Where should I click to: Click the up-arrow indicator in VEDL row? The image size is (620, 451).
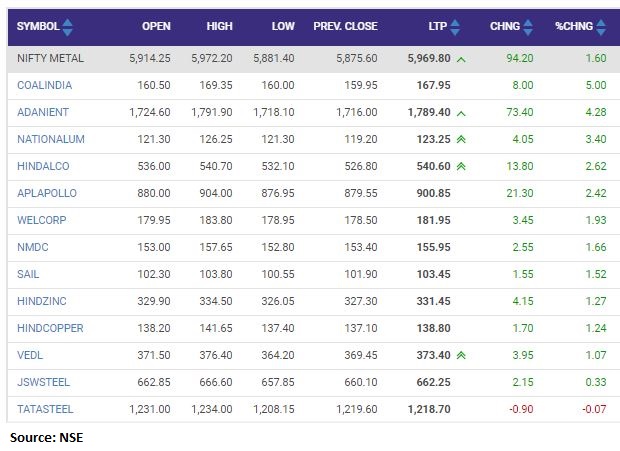[461, 355]
